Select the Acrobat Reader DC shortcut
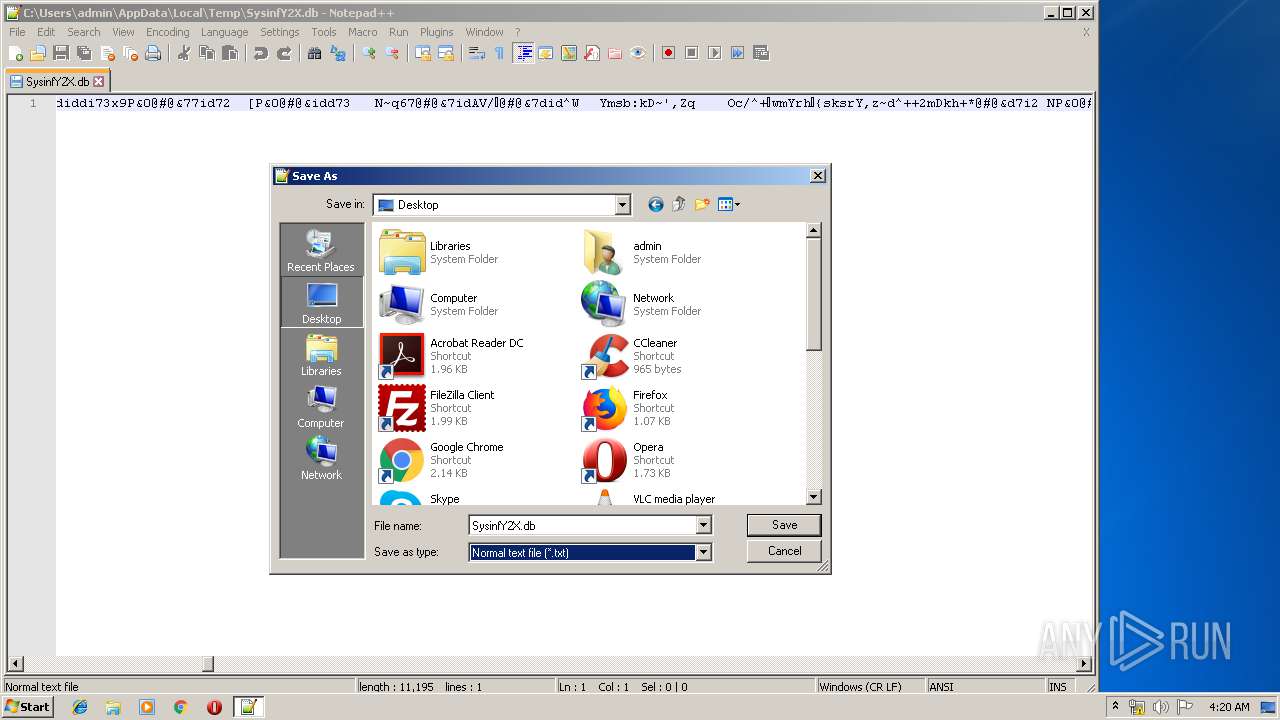1280x720 pixels. click(451, 356)
